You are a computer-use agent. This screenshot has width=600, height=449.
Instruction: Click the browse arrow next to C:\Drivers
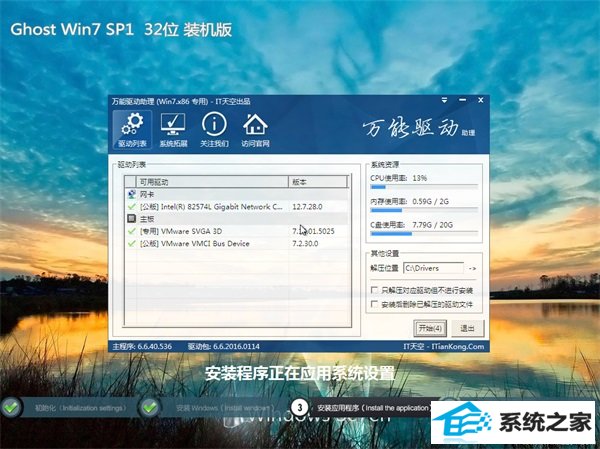click(472, 269)
